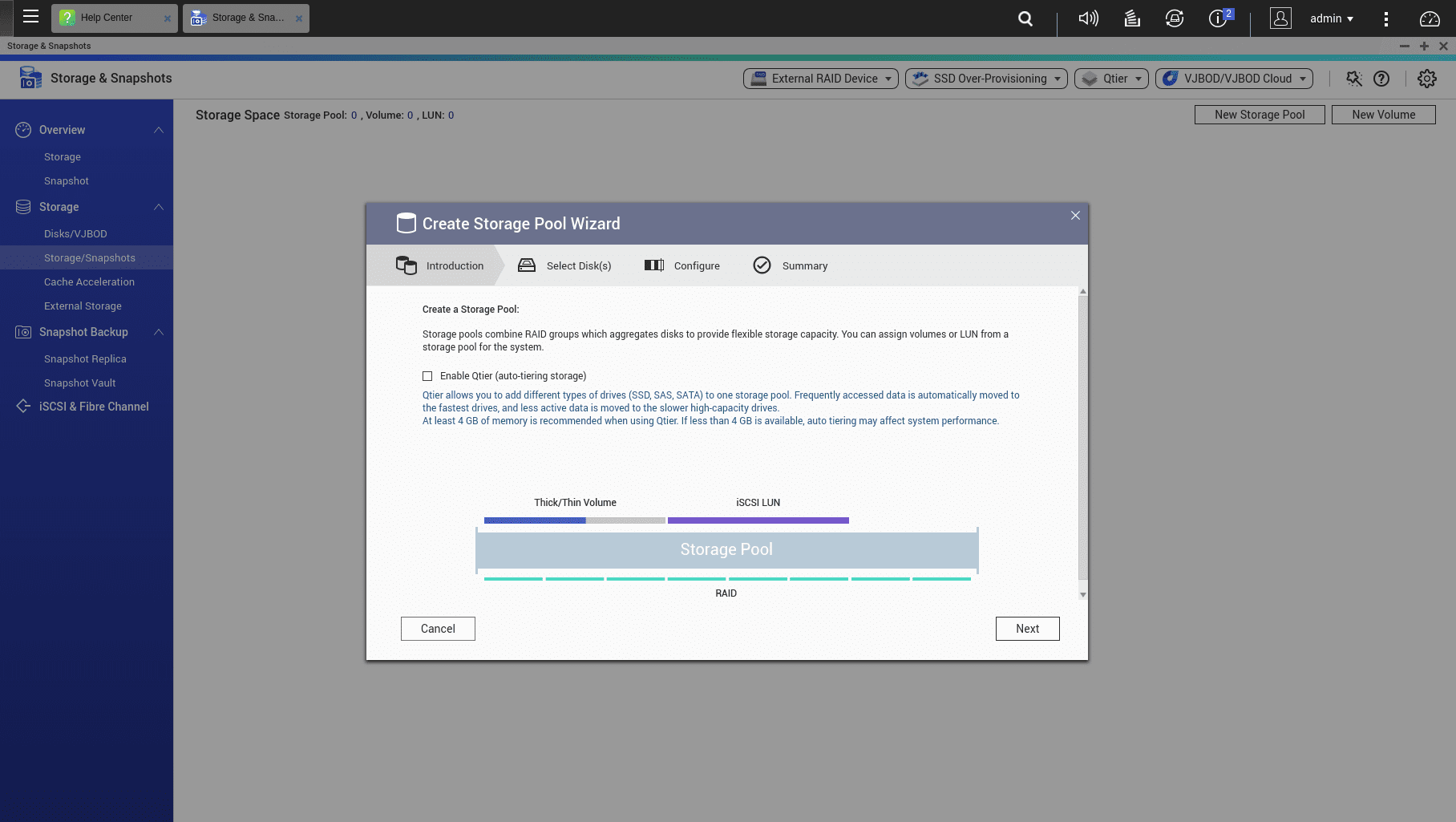Viewport: 1456px width, 822px height.
Task: Switch to Storage & Snapshots taskbar tab
Action: pos(246,18)
